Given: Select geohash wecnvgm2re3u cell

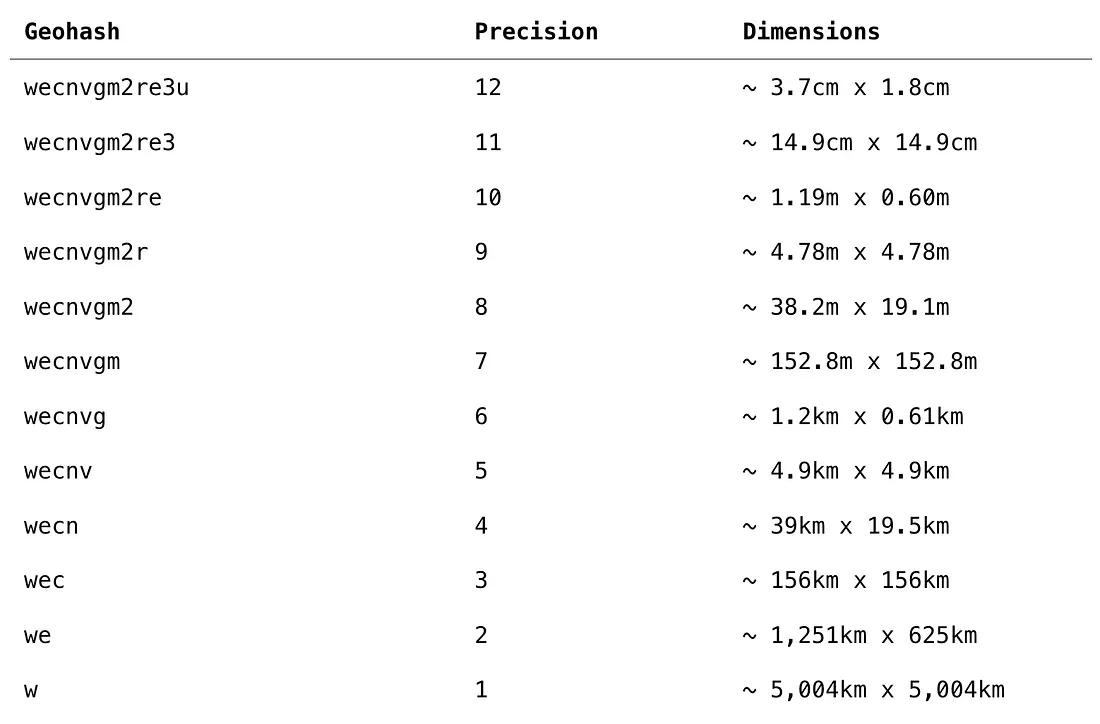Looking at the screenshot, I should coord(107,88).
